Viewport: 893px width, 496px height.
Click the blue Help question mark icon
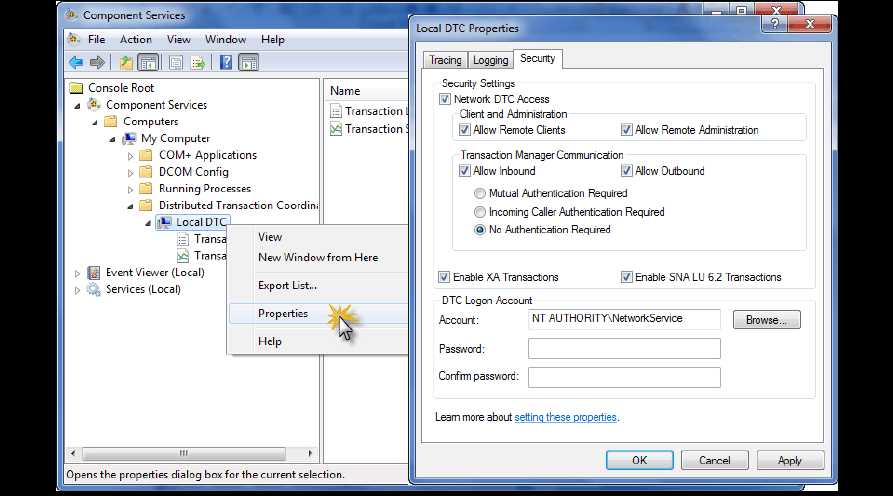(226, 63)
